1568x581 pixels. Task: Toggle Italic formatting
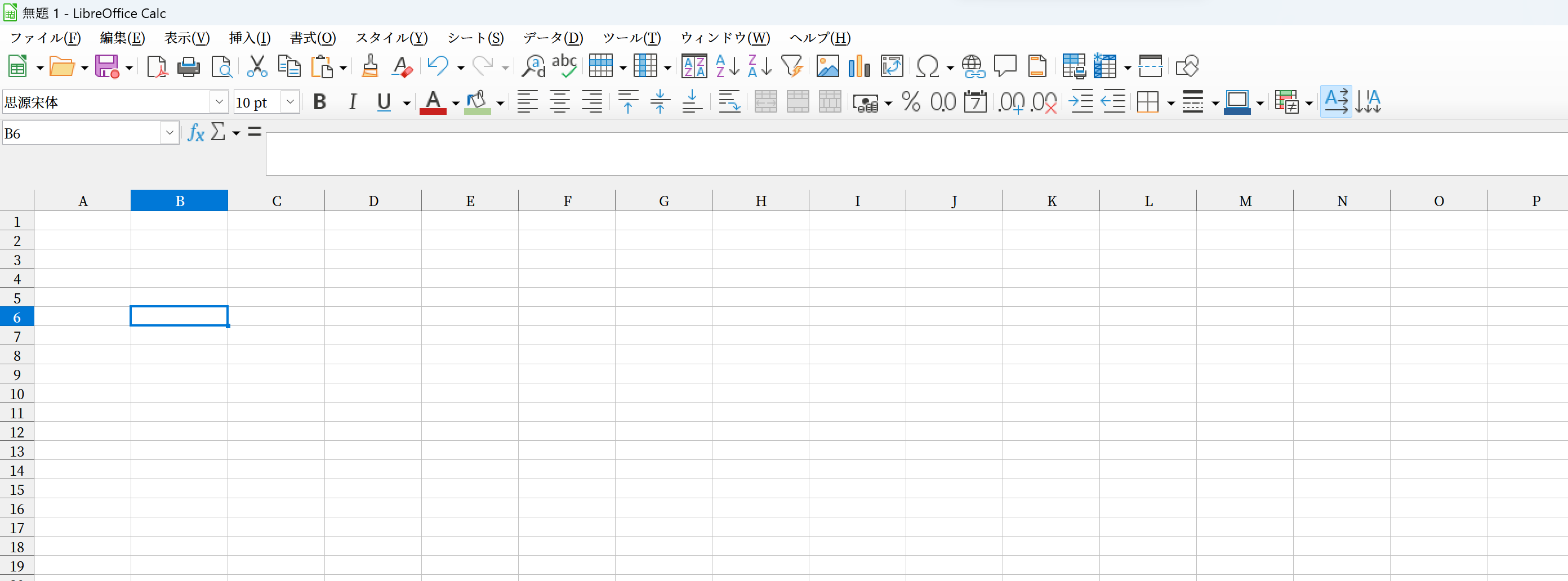tap(353, 102)
